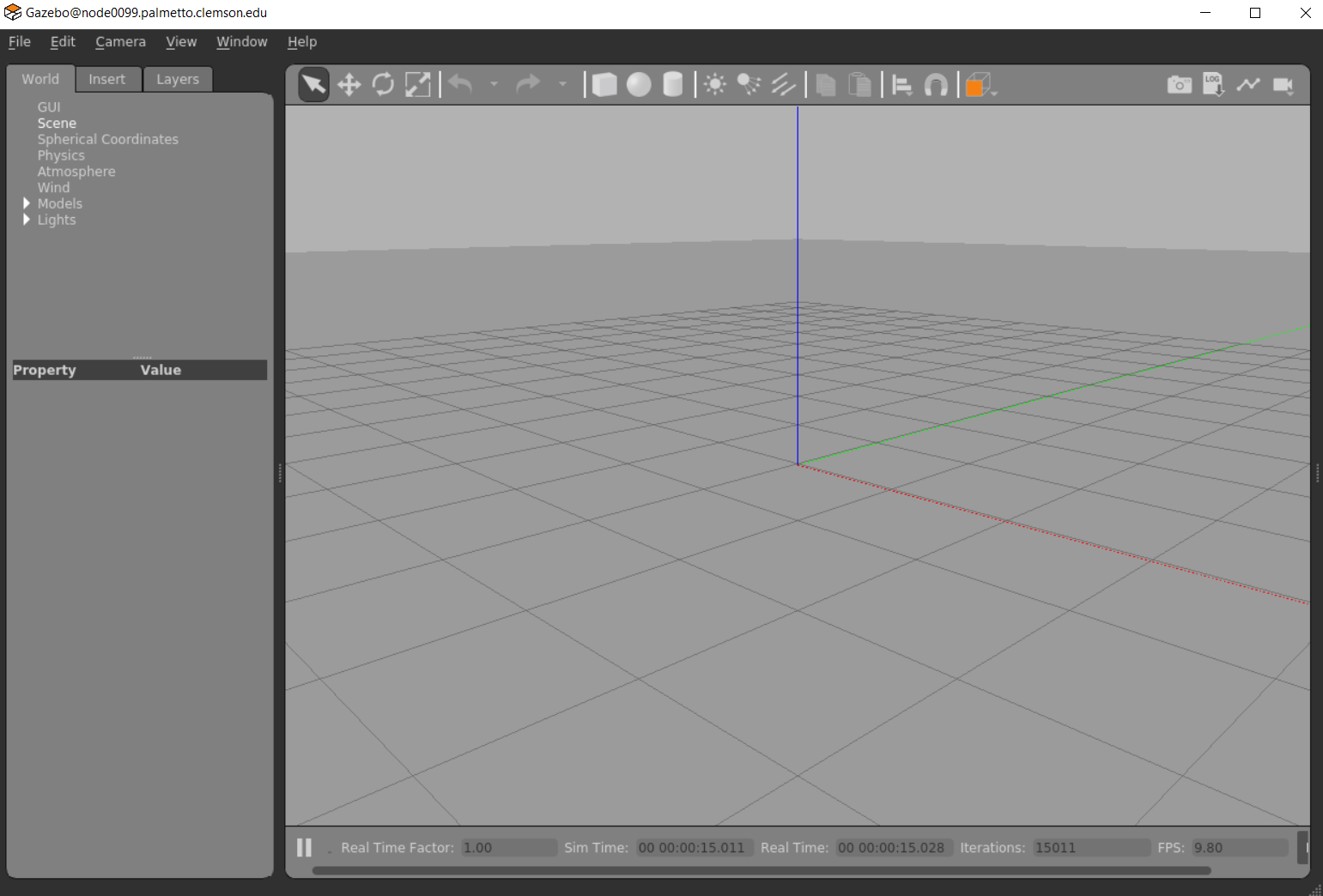
Task: Select Wind in the world tree
Action: (53, 187)
